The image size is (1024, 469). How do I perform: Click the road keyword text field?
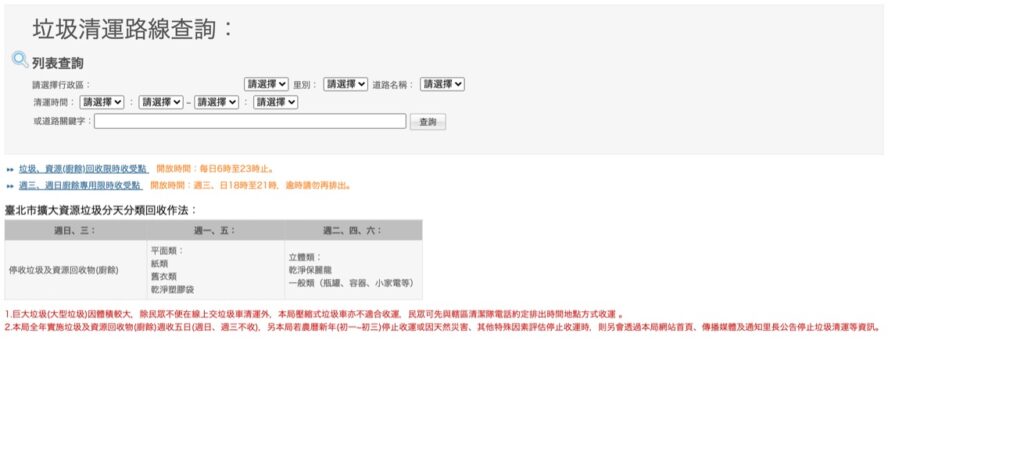click(250, 121)
